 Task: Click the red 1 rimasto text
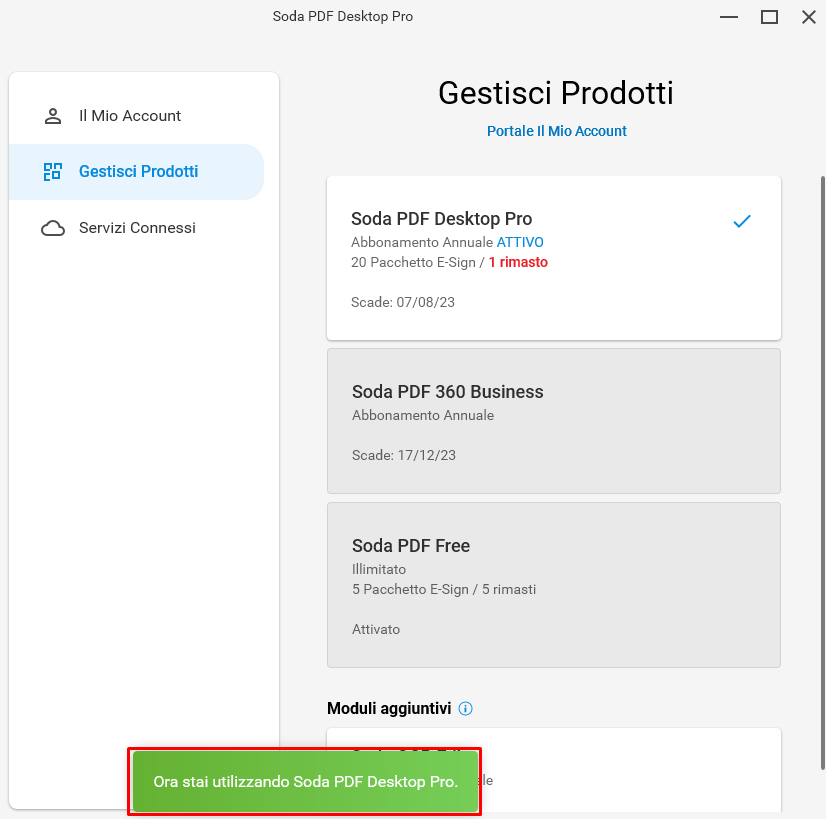point(518,262)
